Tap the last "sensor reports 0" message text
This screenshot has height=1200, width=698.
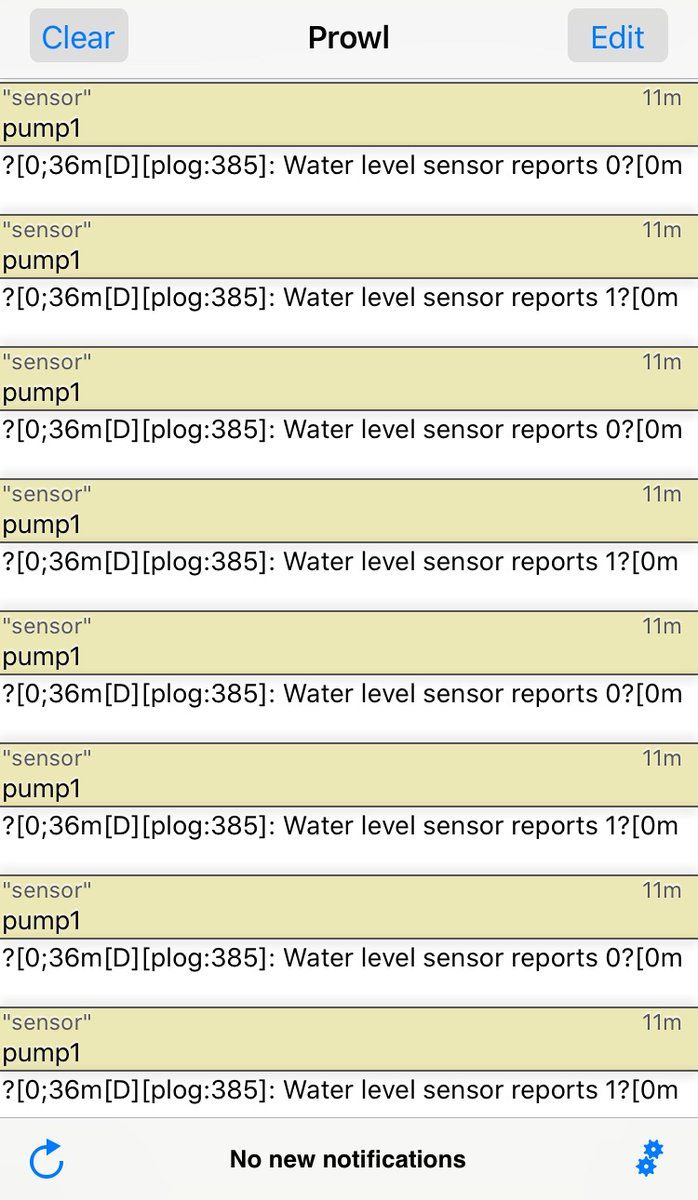341,958
